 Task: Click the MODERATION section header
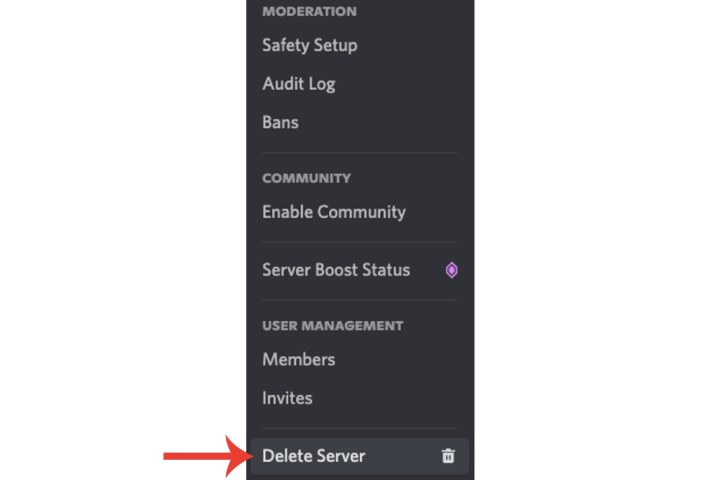coord(309,12)
